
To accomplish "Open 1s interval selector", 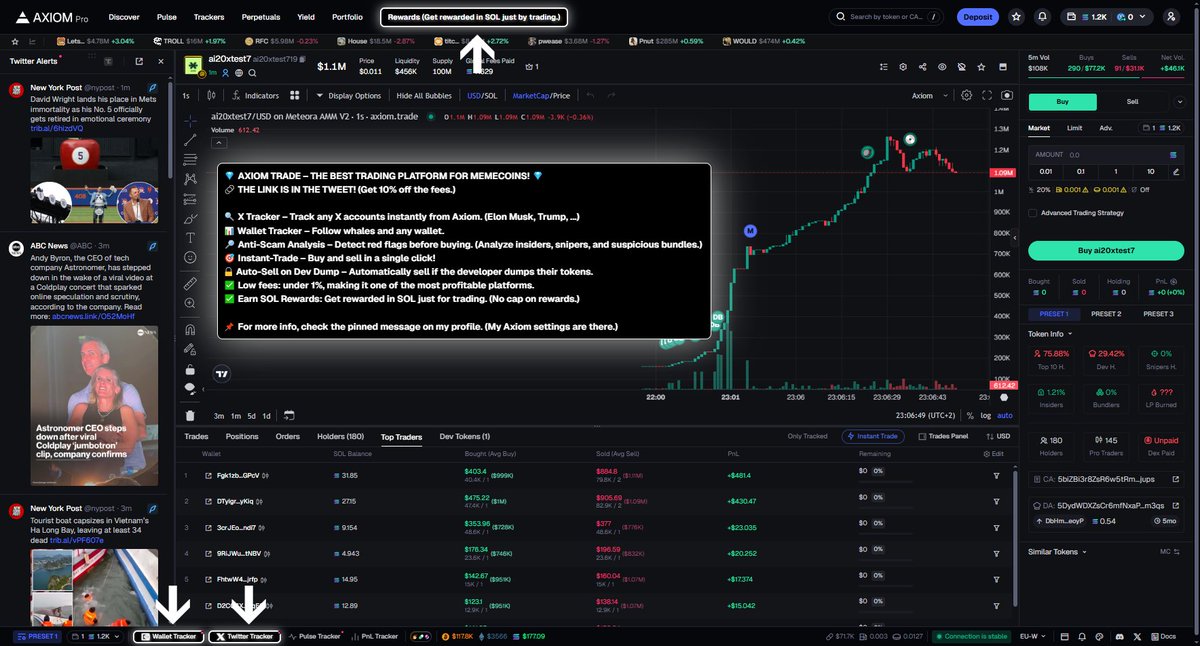I will pyautogui.click(x=186, y=96).
